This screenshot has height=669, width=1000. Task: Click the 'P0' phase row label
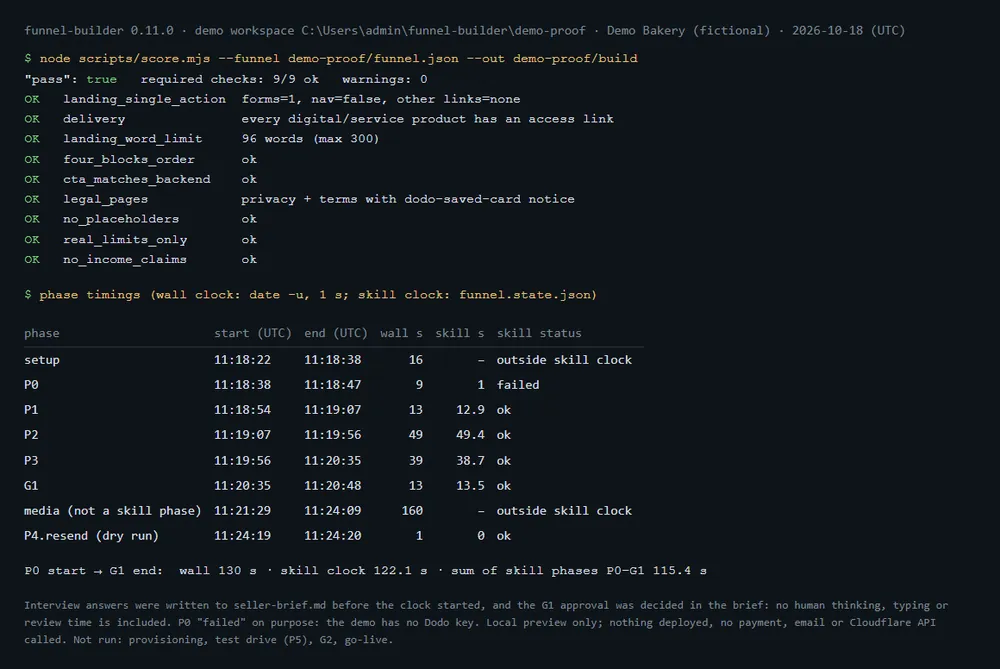31,385
